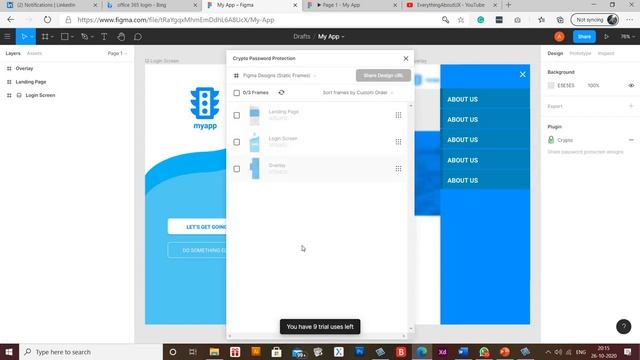The height and width of the screenshot is (360, 640).
Task: Switch to the Assets tab
Action: click(34, 53)
